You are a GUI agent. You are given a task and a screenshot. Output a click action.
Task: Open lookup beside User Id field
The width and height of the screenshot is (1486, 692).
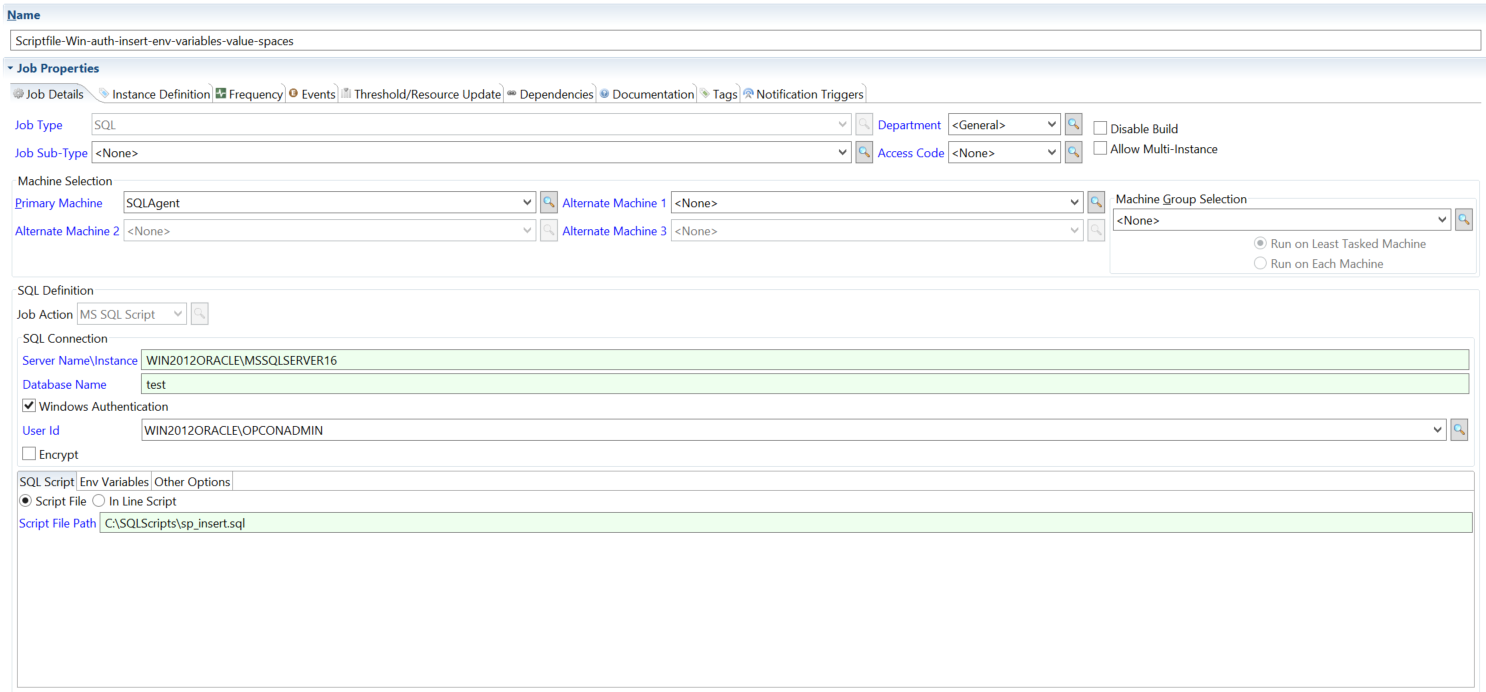(1460, 430)
